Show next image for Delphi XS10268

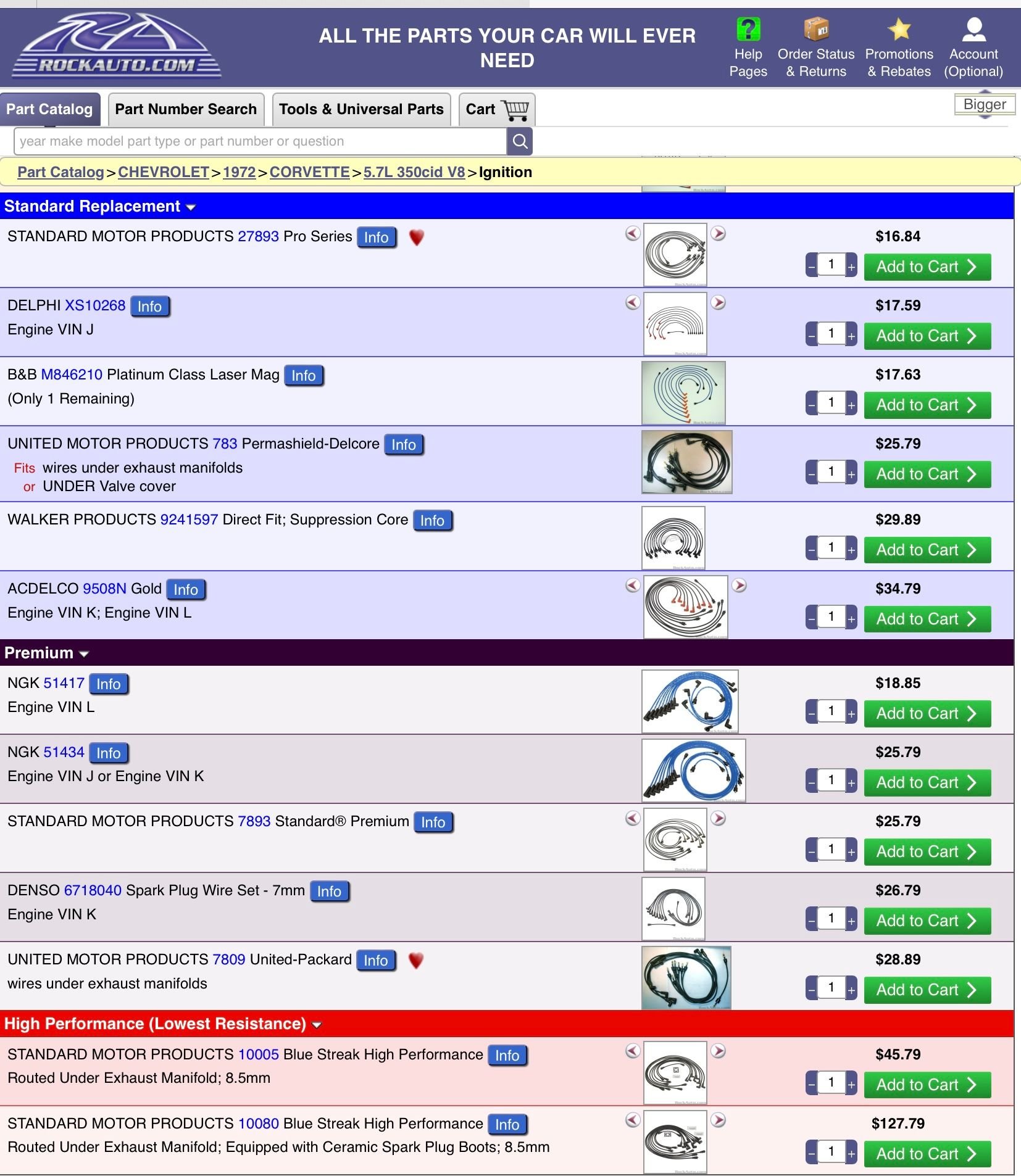click(719, 303)
